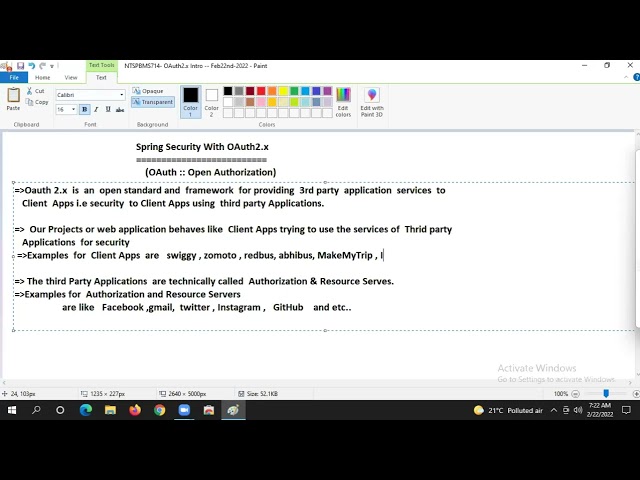The height and width of the screenshot is (480, 640).
Task: Open the File menu
Action: [14, 77]
